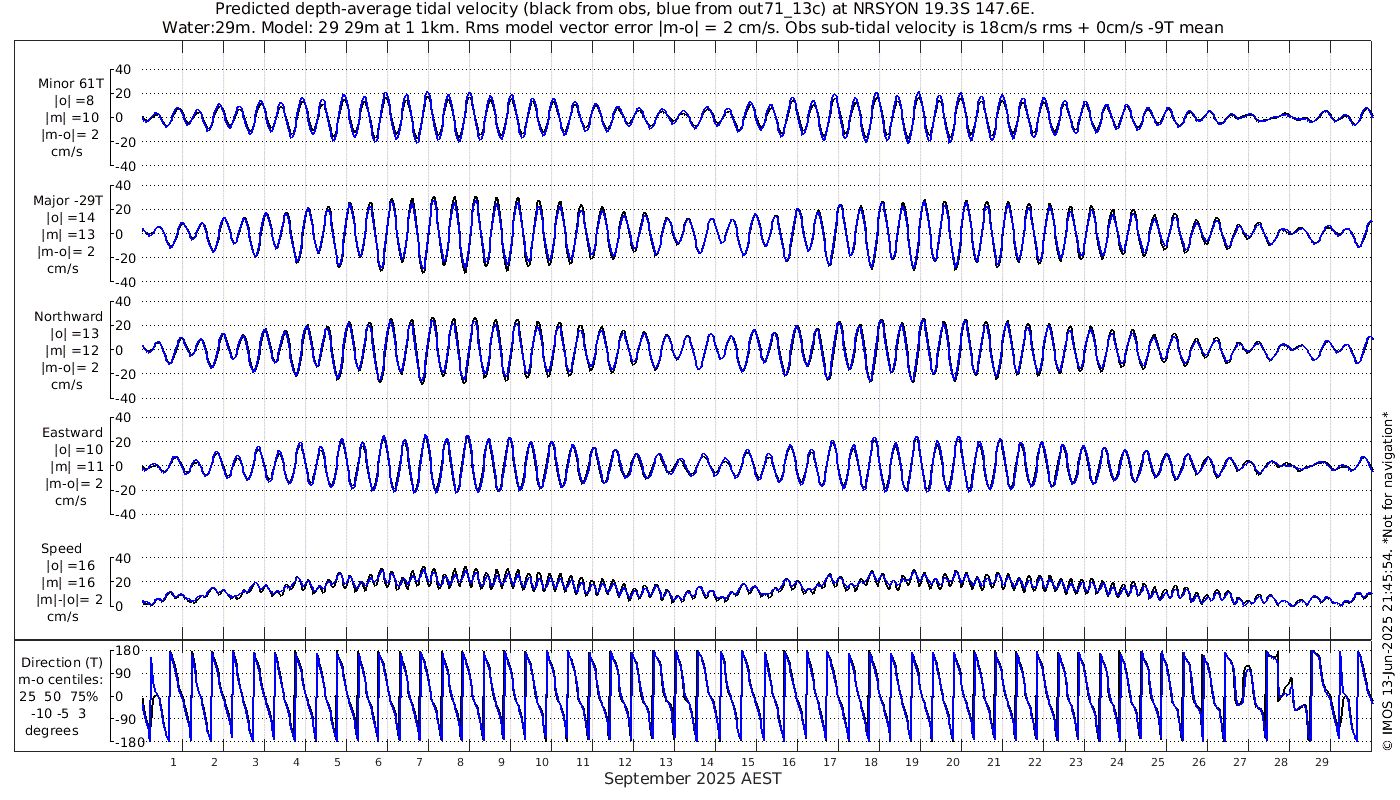
Task: Click the "Eastward" panel label
Action: 72,432
